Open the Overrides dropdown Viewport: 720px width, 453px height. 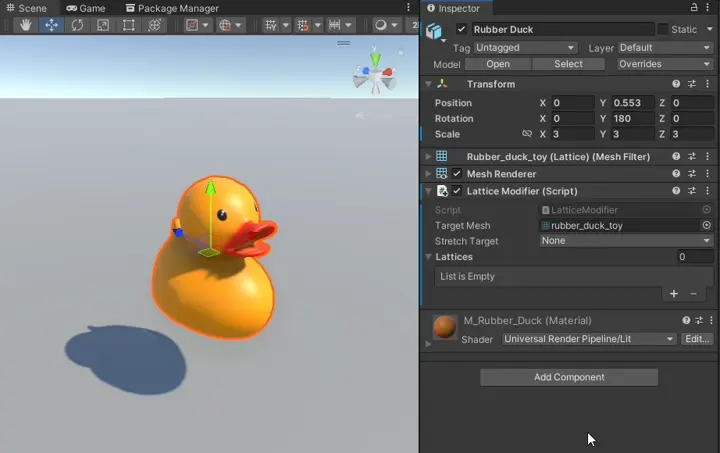[x=665, y=64]
